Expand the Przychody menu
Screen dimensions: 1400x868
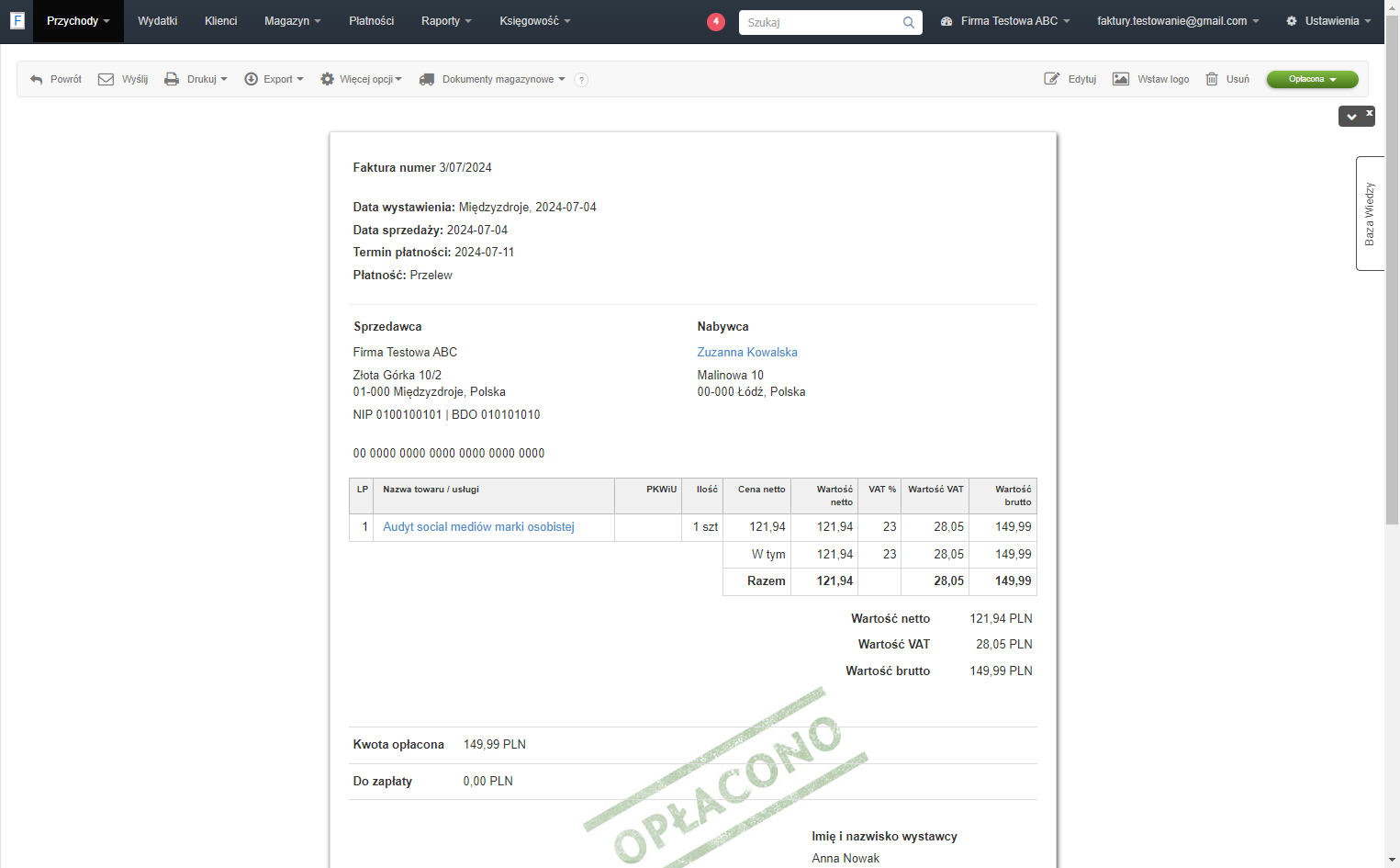(78, 21)
